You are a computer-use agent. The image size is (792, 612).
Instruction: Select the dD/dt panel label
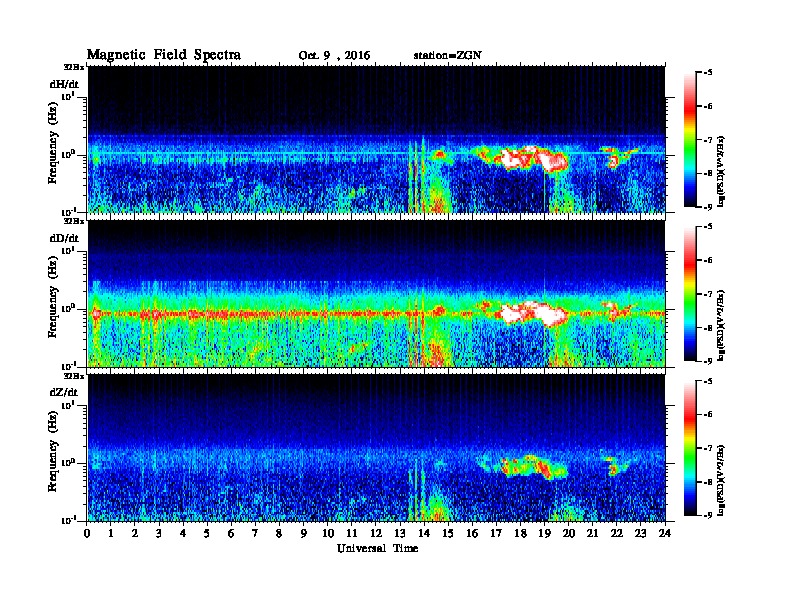pos(64,238)
